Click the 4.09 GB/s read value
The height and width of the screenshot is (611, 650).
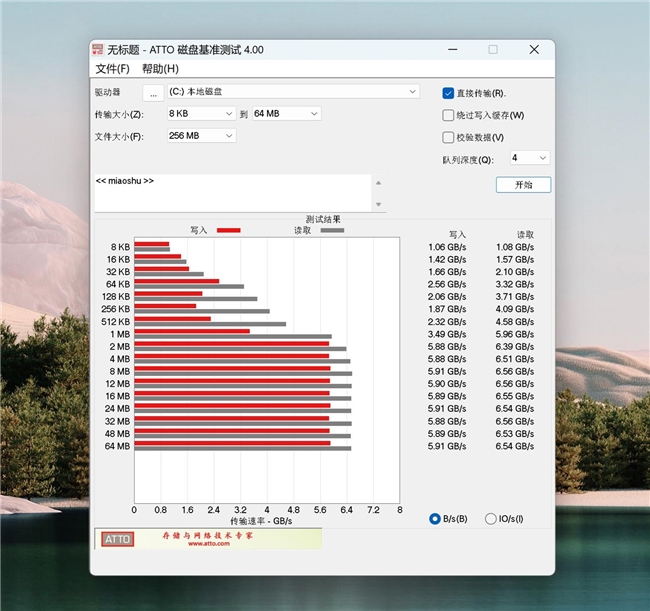pyautogui.click(x=515, y=309)
